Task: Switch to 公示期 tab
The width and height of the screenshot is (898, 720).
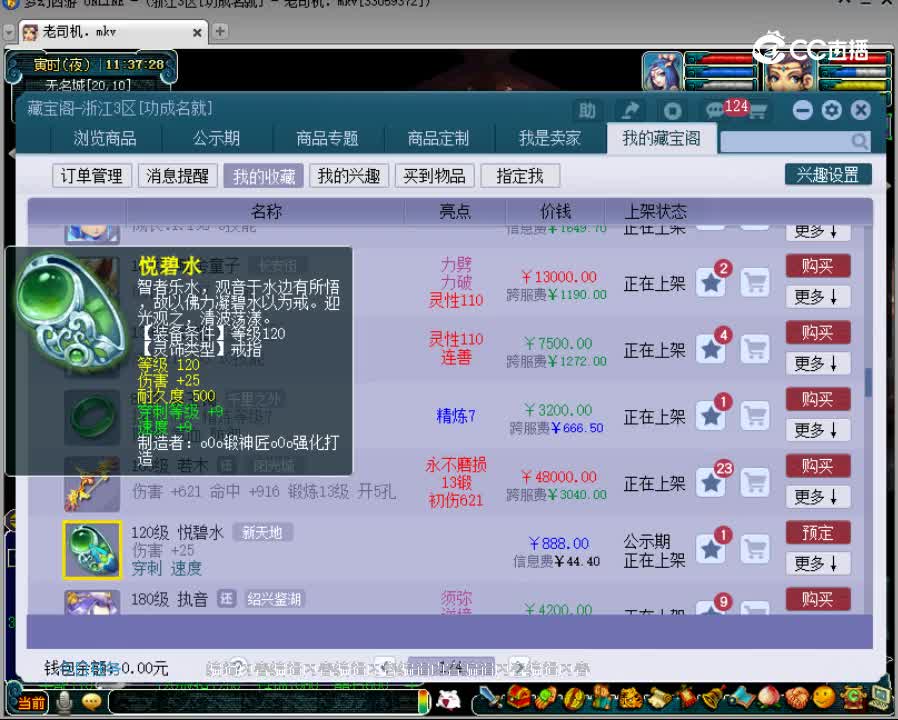Action: tap(216, 138)
